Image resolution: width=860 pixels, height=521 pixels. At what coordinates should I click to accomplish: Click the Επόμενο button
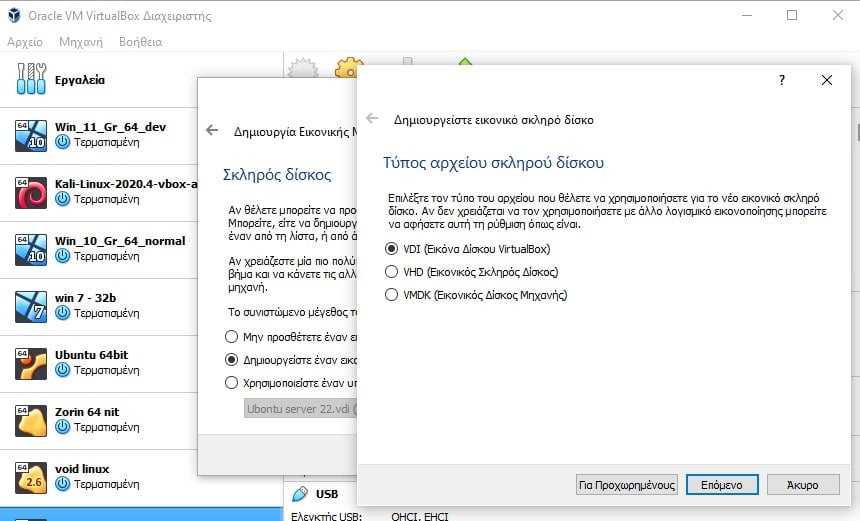(722, 485)
